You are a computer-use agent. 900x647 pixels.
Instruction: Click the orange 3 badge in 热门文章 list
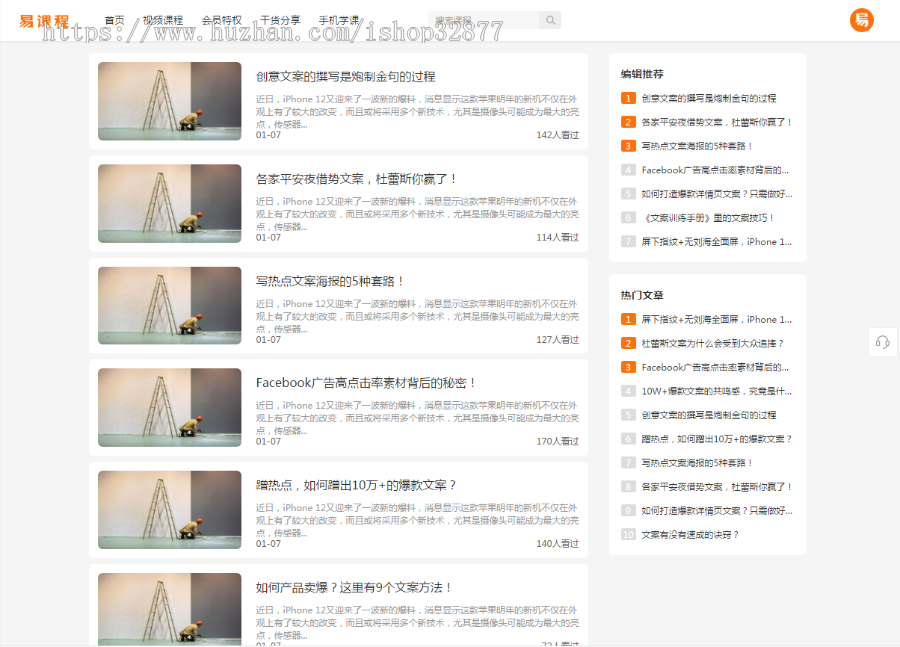[x=627, y=366]
